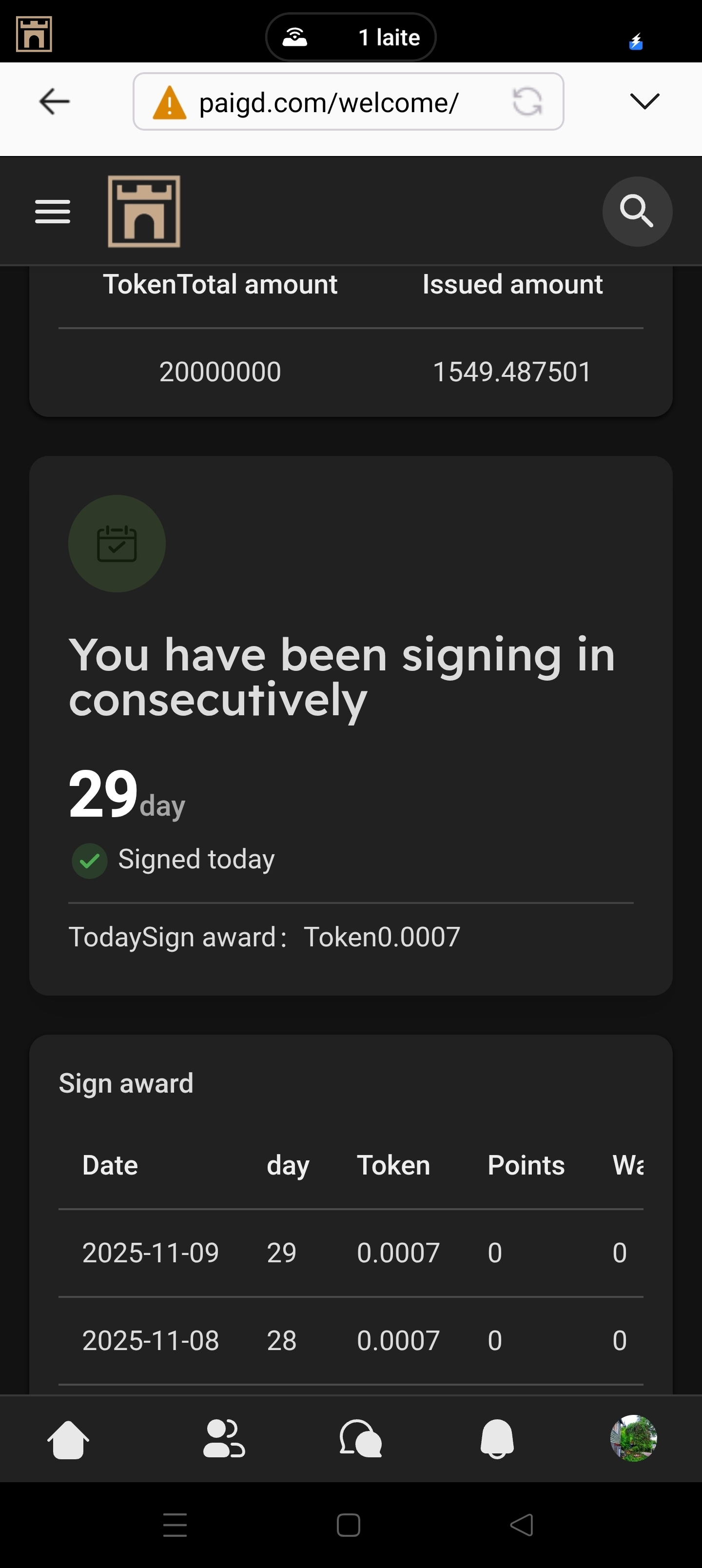The image size is (702, 1568).
Task: Tap the castle site logo
Action: pyautogui.click(x=144, y=212)
